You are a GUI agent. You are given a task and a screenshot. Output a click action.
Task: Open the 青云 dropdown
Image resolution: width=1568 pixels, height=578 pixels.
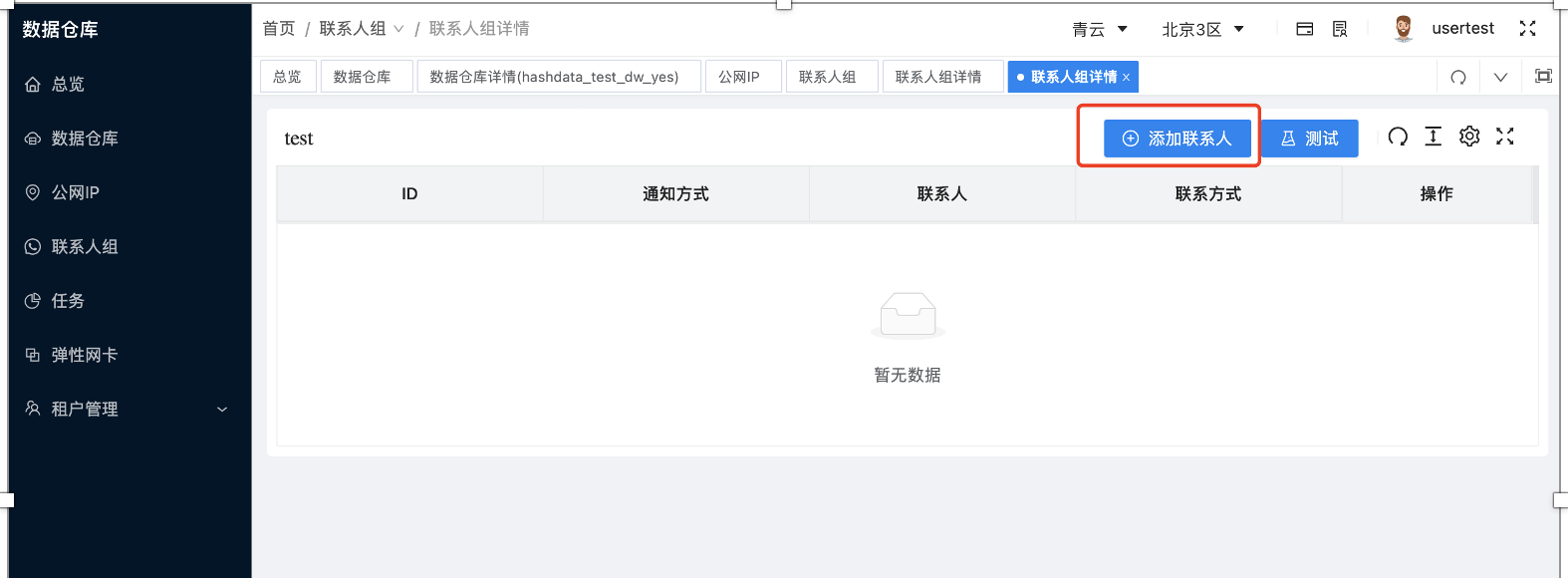[1100, 29]
